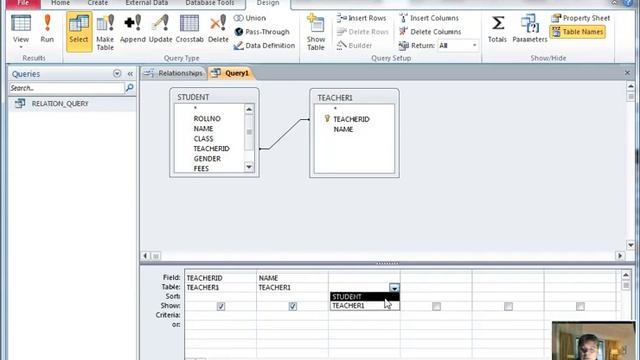This screenshot has width=640, height=360.
Task: Select the Query1 document tab
Action: [231, 73]
